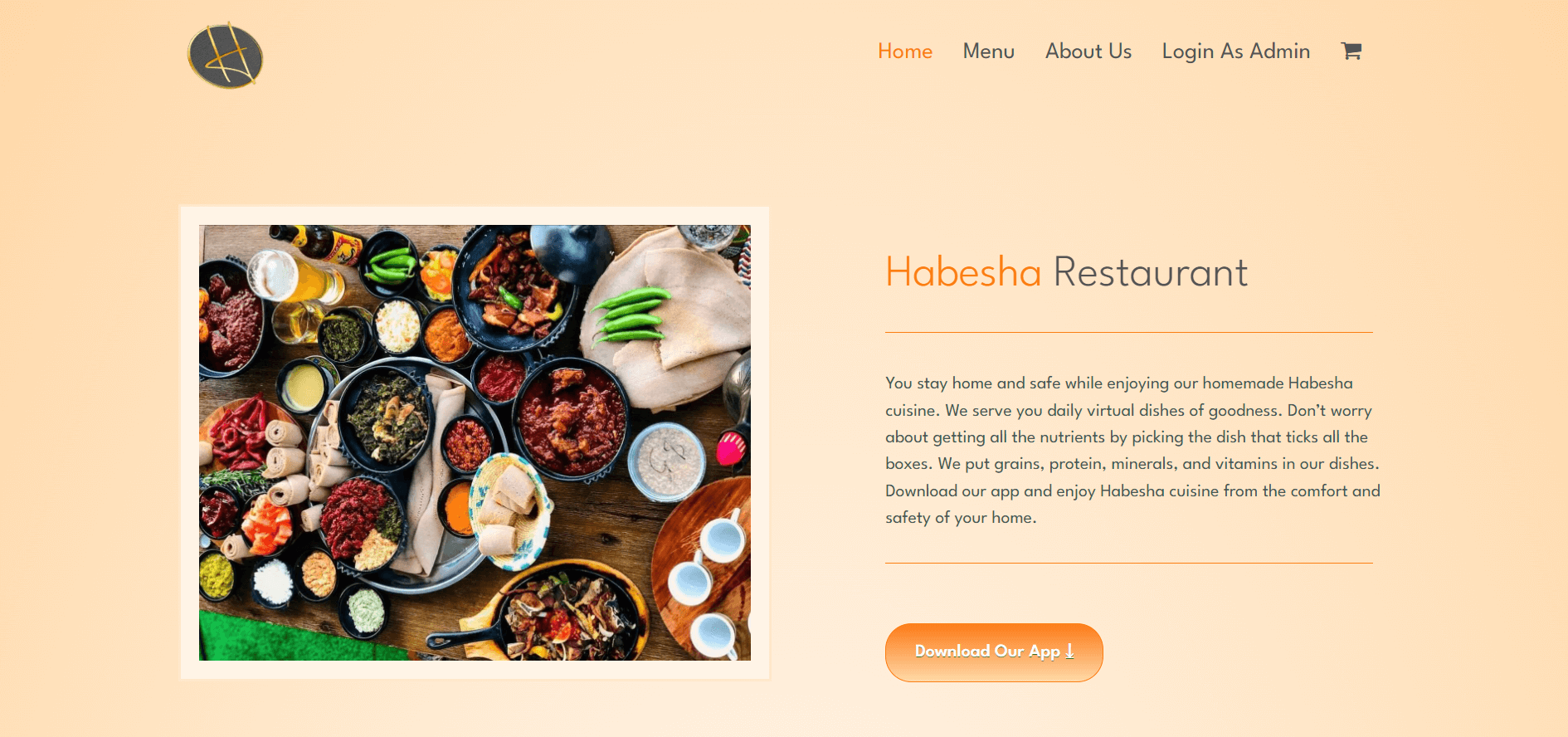Go to the Home page

click(x=905, y=51)
